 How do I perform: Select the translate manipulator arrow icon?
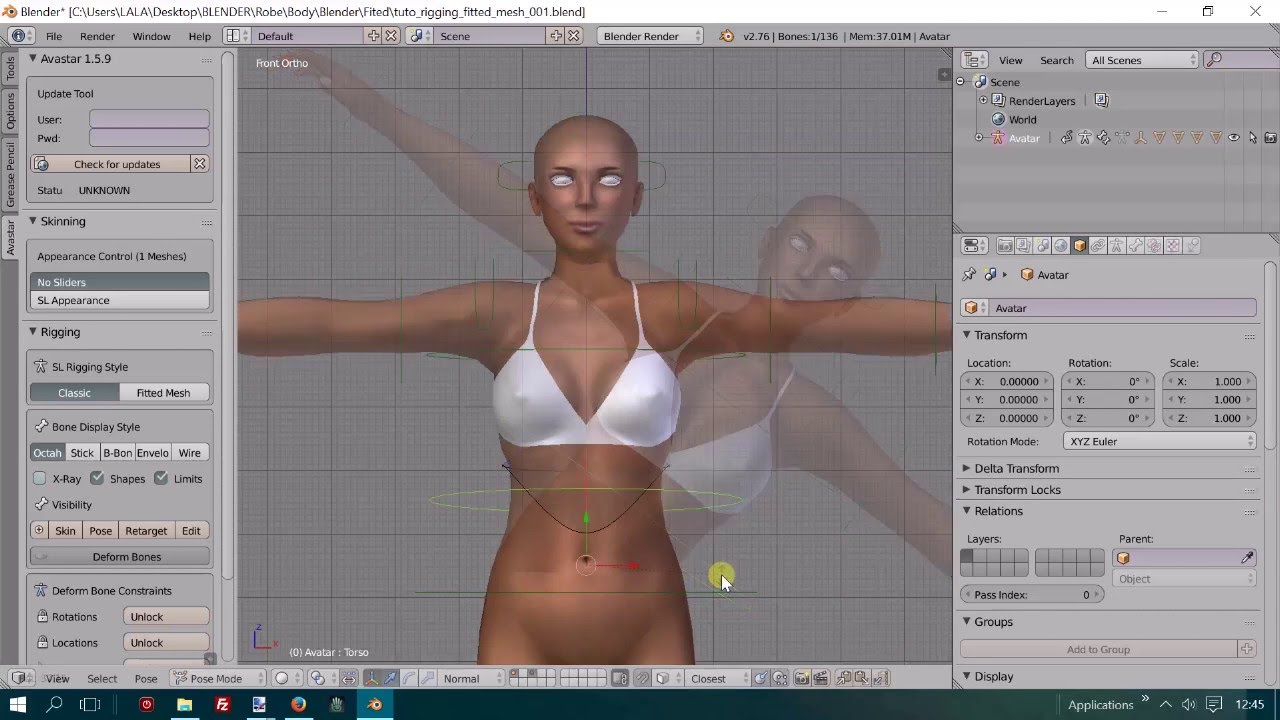391,678
